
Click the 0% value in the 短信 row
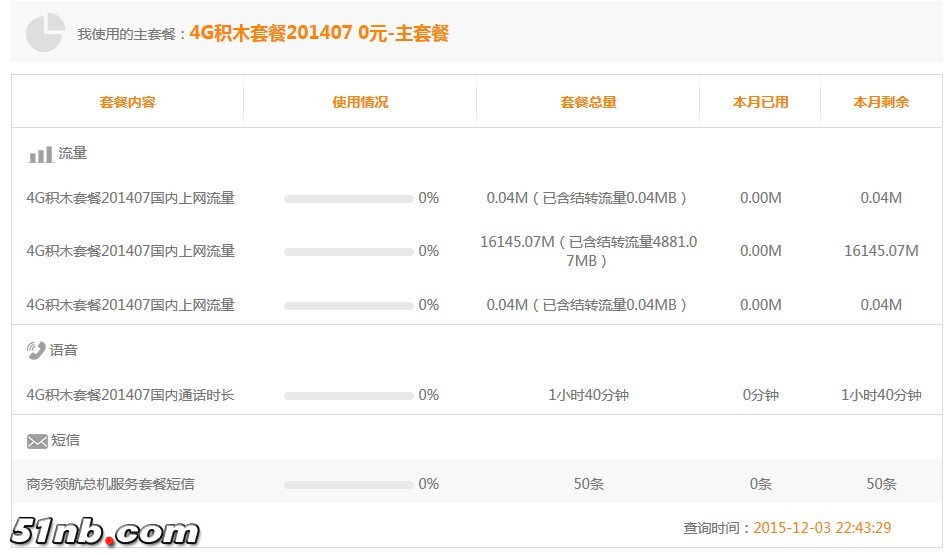coord(429,484)
